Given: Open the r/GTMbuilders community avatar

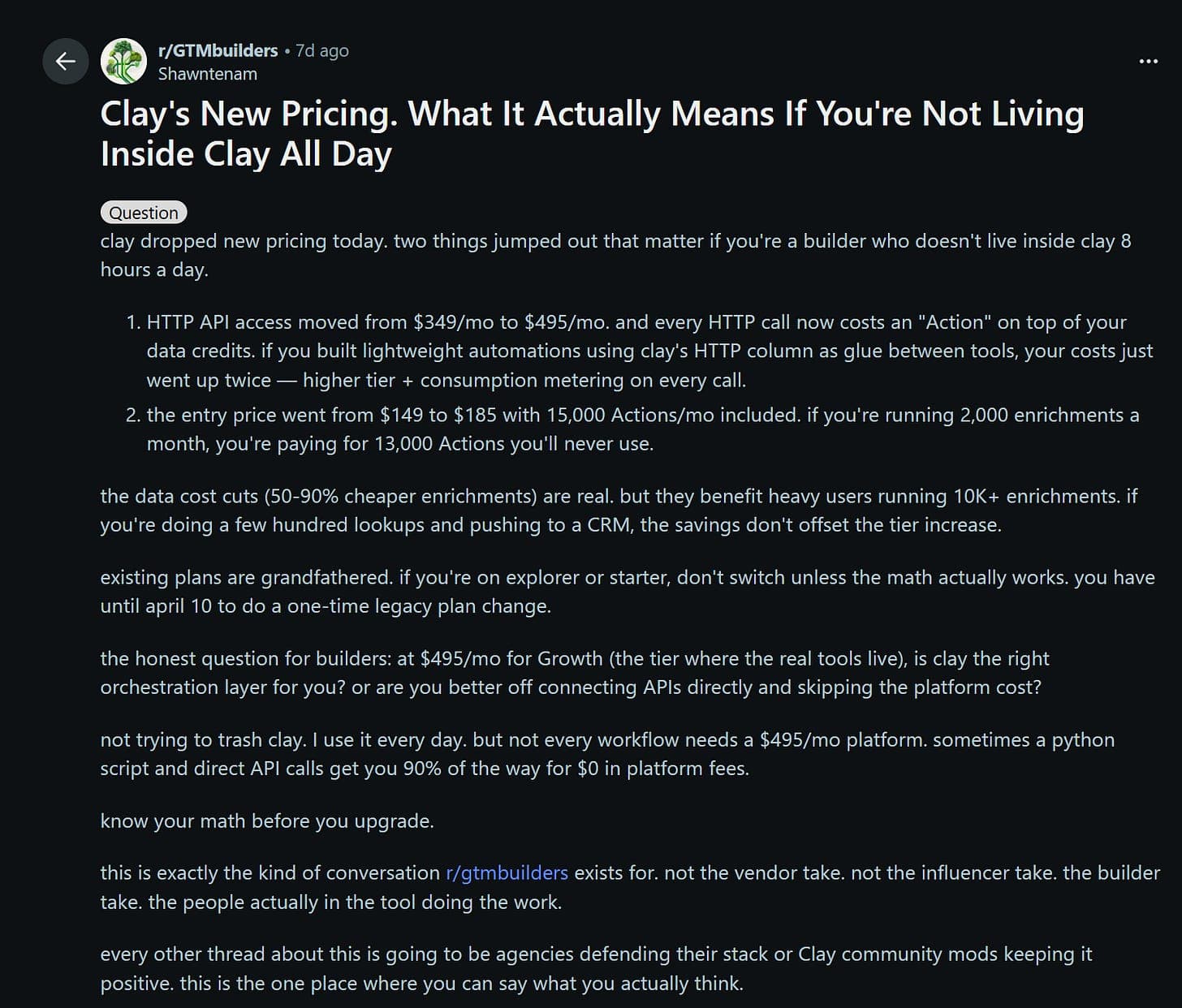Looking at the screenshot, I should (123, 61).
